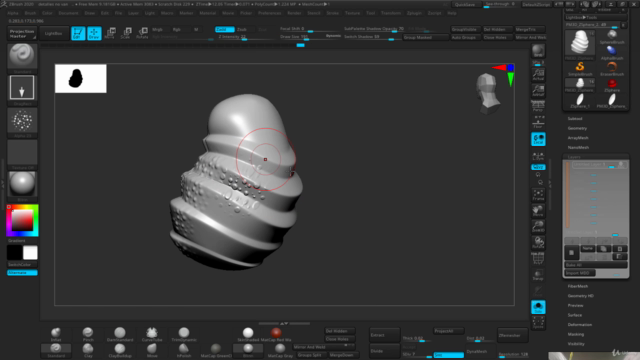Open the Brush menu

tap(30, 13)
